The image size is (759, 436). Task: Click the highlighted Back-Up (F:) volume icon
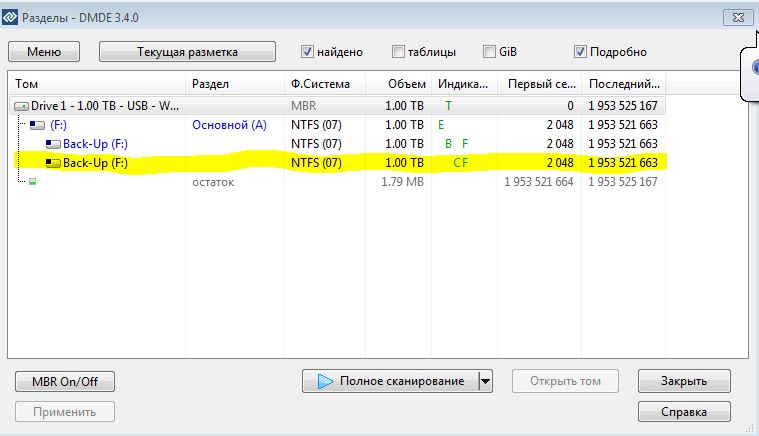click(53, 163)
